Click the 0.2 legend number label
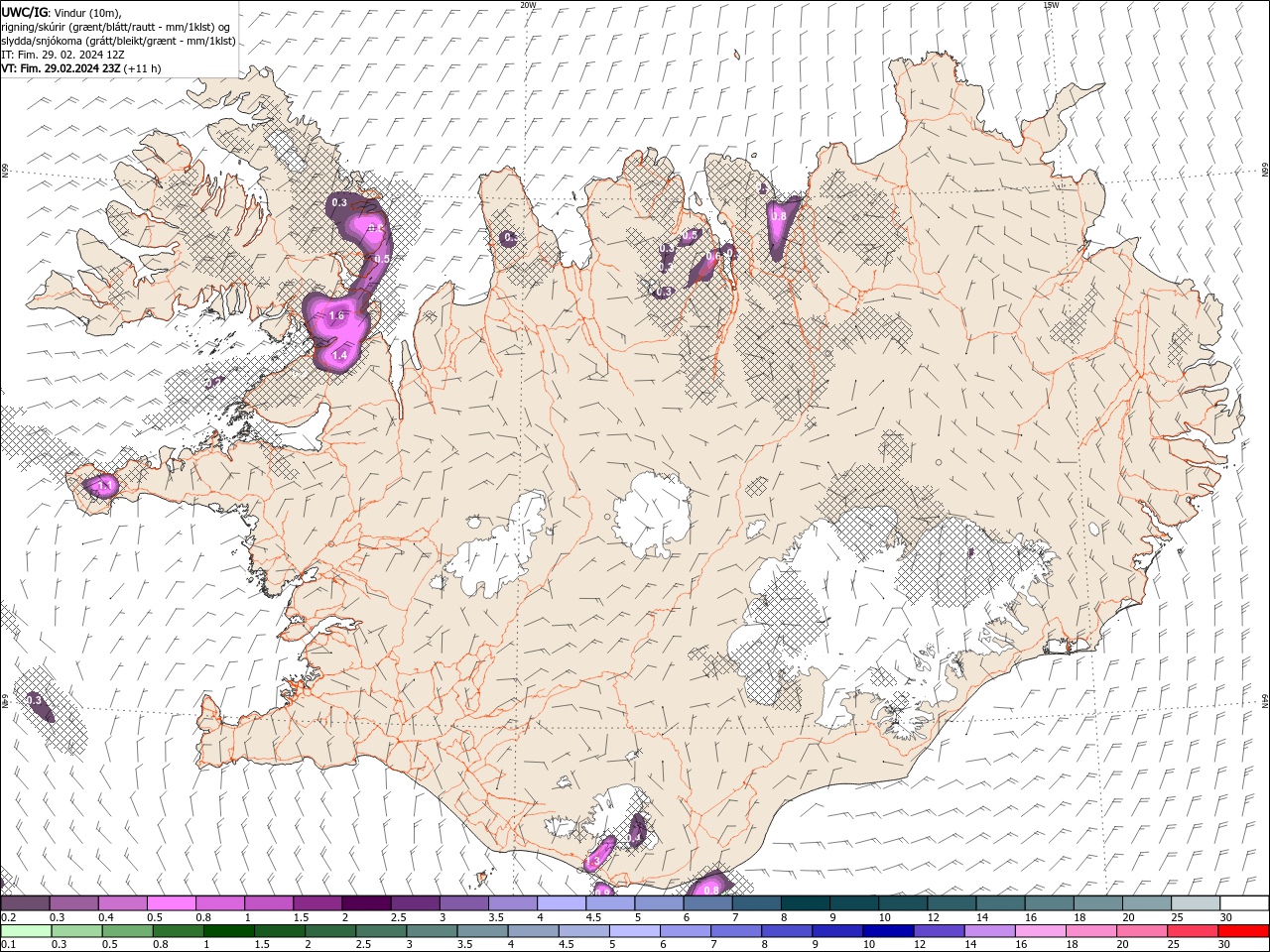The width and height of the screenshot is (1270, 952). point(7,917)
